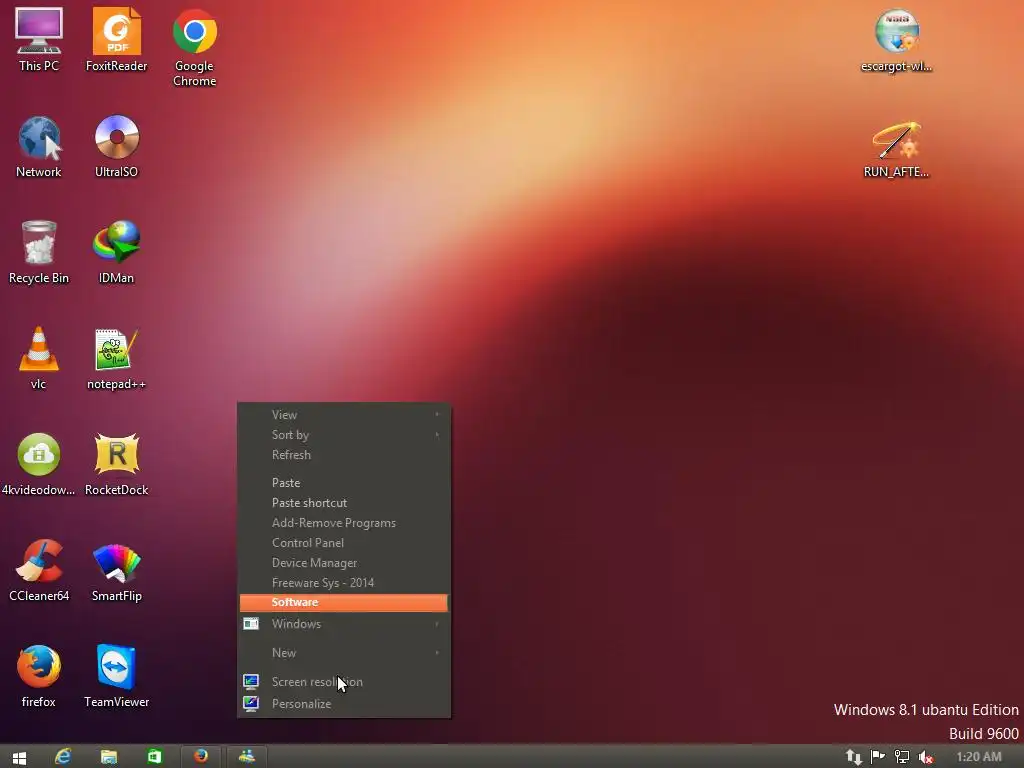Screen dimensions: 1024x768
Task: Select the notepad++ desktop icon
Action: (116, 358)
